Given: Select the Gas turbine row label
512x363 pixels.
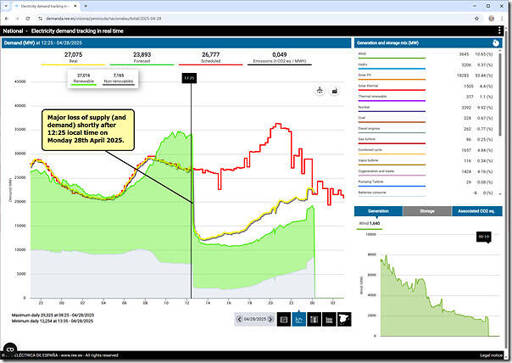Looking at the screenshot, I should (x=367, y=139).
